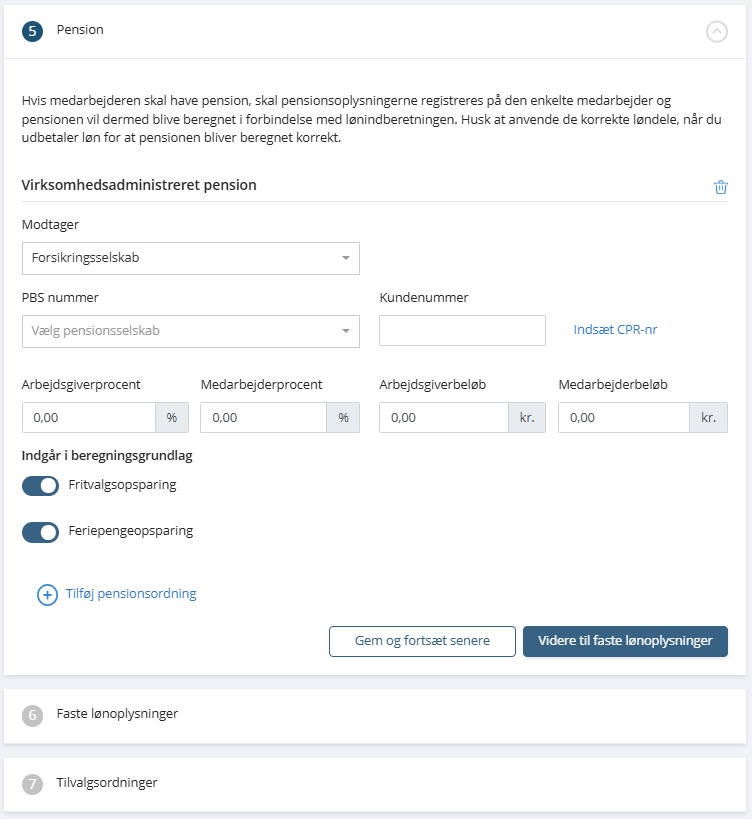Toggle Fritvalgsopsparing switch off
Screen dimensions: 752x819
click(40, 486)
